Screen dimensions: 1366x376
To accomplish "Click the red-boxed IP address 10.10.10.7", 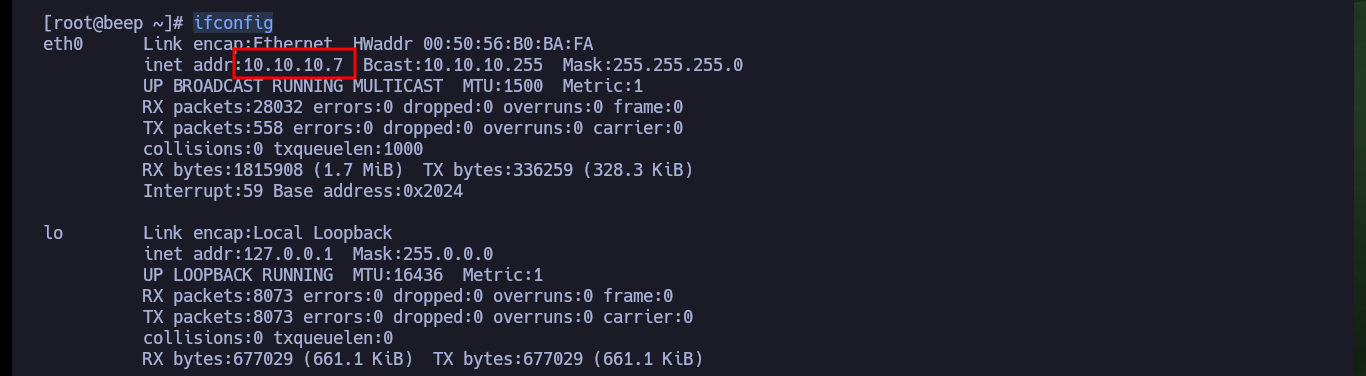I will click(294, 65).
